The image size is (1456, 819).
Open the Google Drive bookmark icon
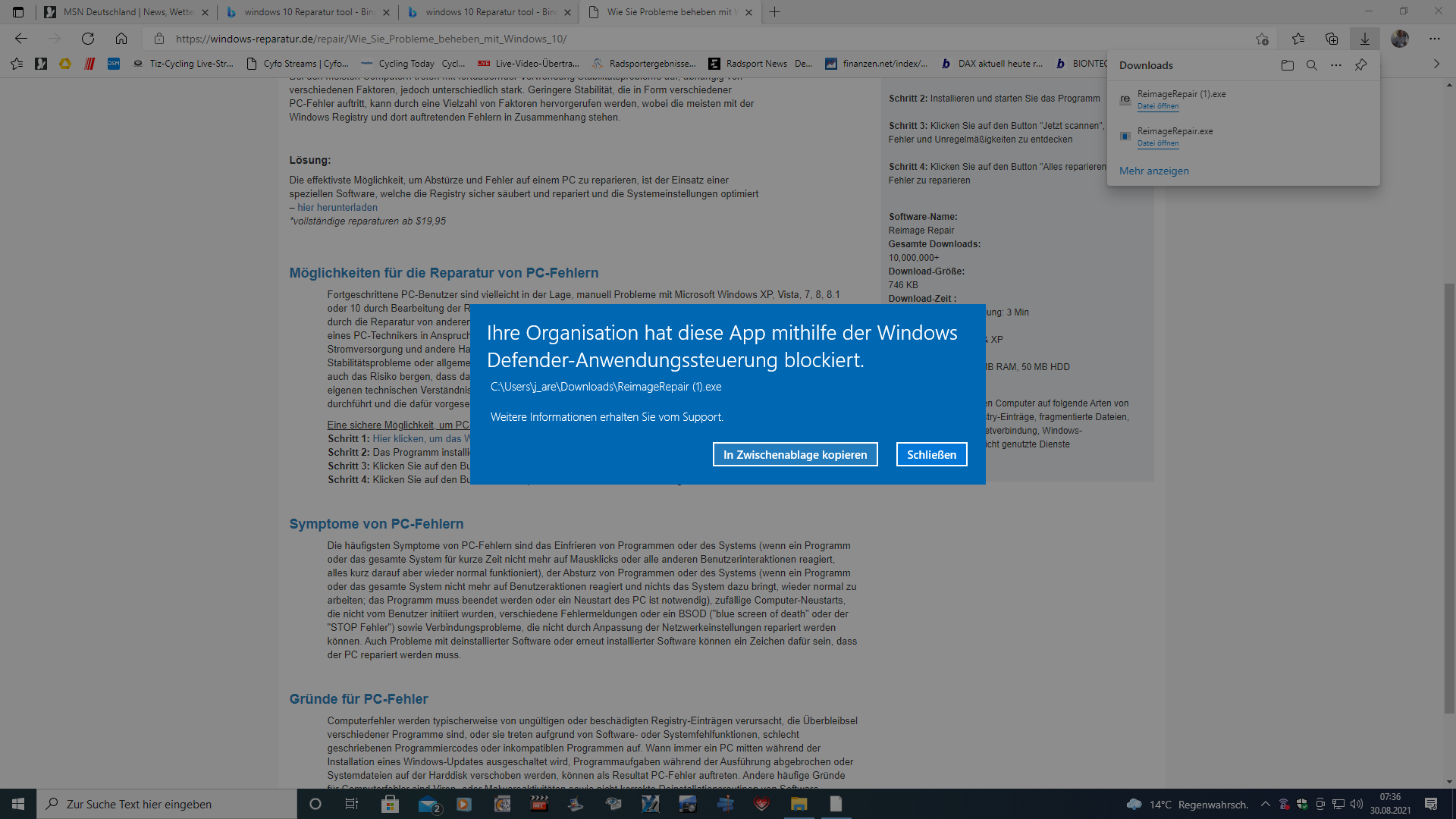[65, 64]
